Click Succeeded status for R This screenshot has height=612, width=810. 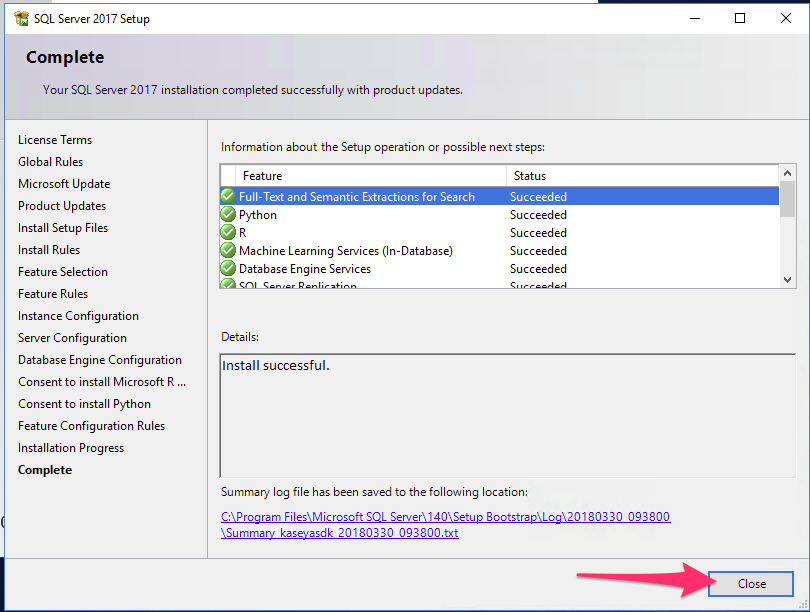(x=538, y=232)
